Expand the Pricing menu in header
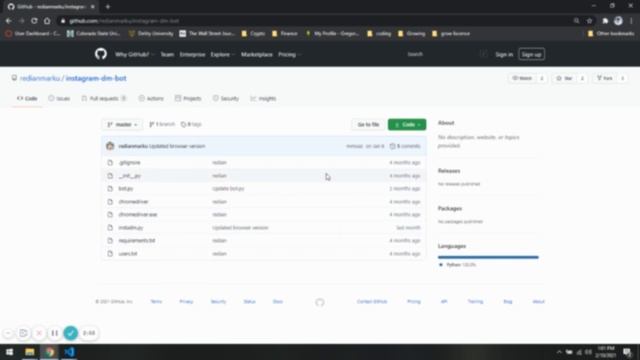Image resolution: width=640 pixels, height=360 pixels. click(289, 54)
